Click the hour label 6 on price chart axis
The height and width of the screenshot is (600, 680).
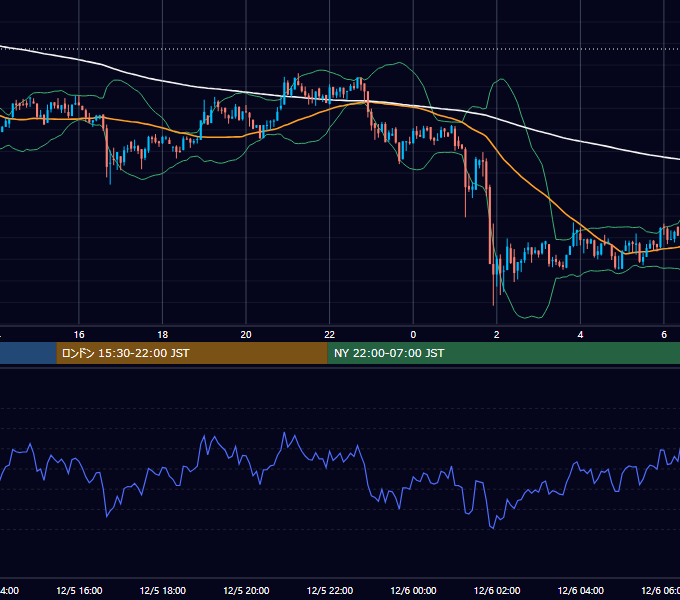pyautogui.click(x=664, y=334)
